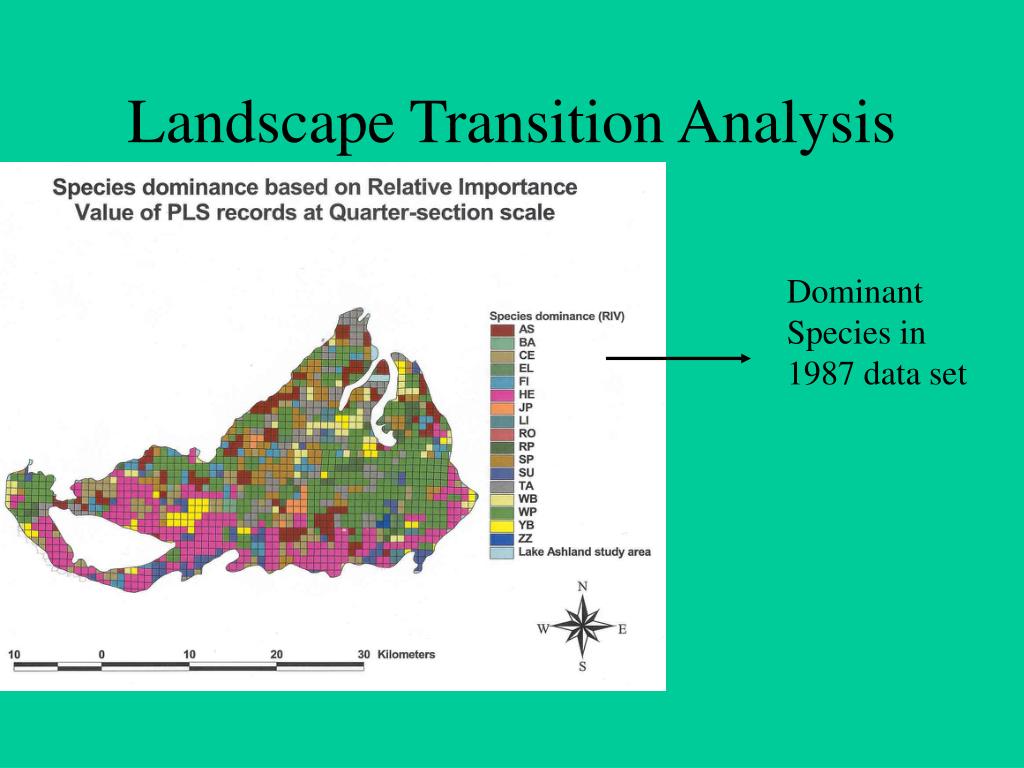Click the black-and-white distance scale bar
Viewport: 1024px width, 768px height.
[189, 666]
